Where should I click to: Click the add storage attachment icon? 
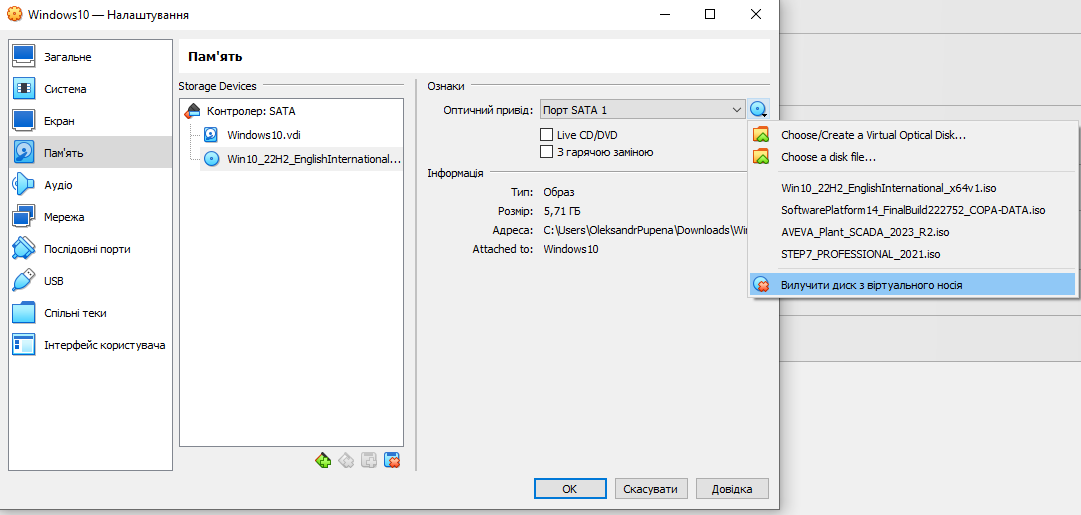[369, 460]
